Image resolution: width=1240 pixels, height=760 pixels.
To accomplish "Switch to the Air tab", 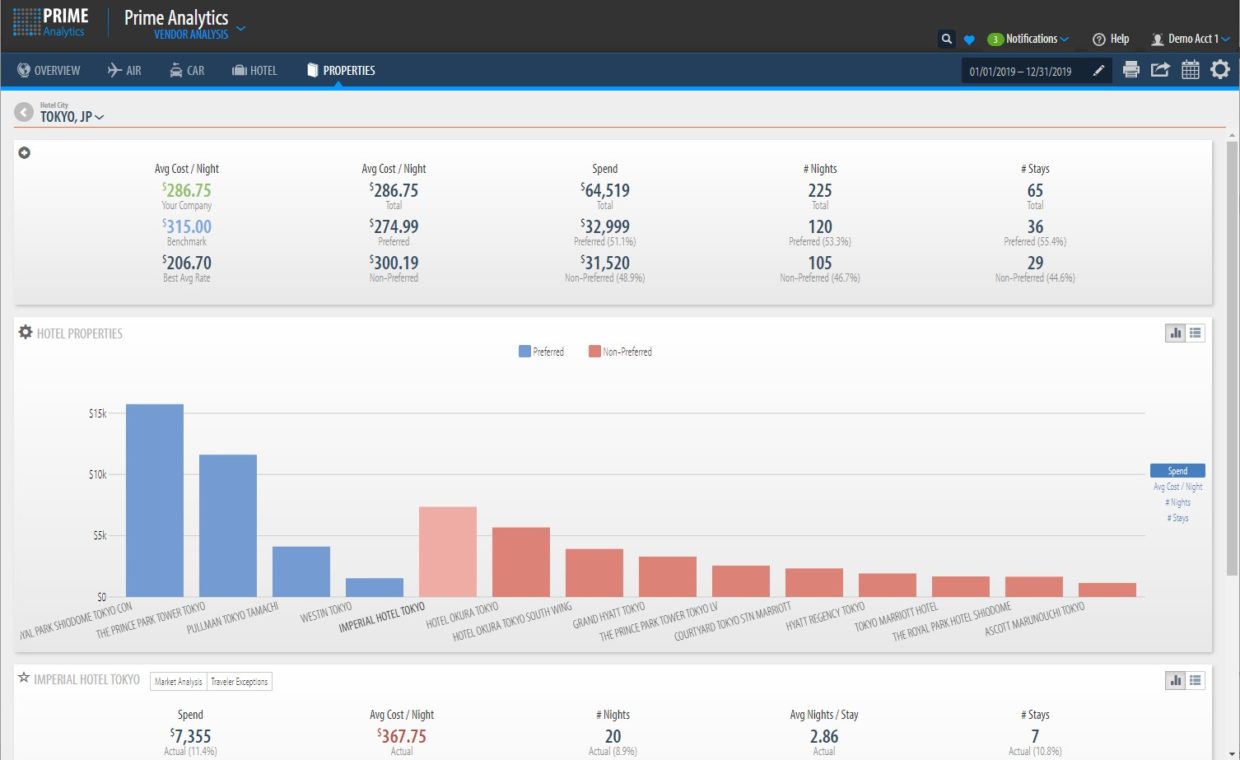I will click(124, 71).
